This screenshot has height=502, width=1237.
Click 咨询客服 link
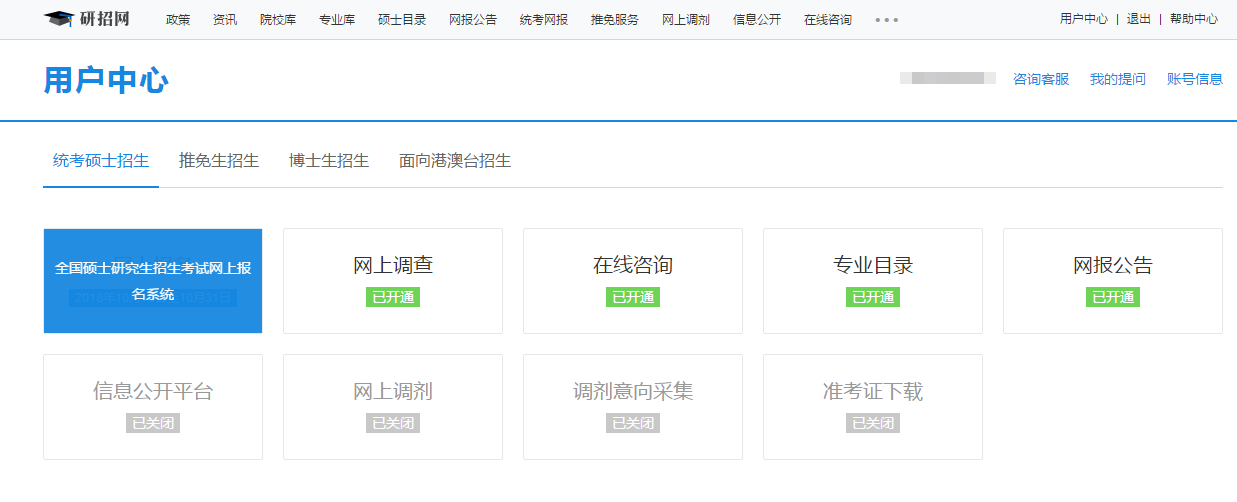tap(1040, 79)
